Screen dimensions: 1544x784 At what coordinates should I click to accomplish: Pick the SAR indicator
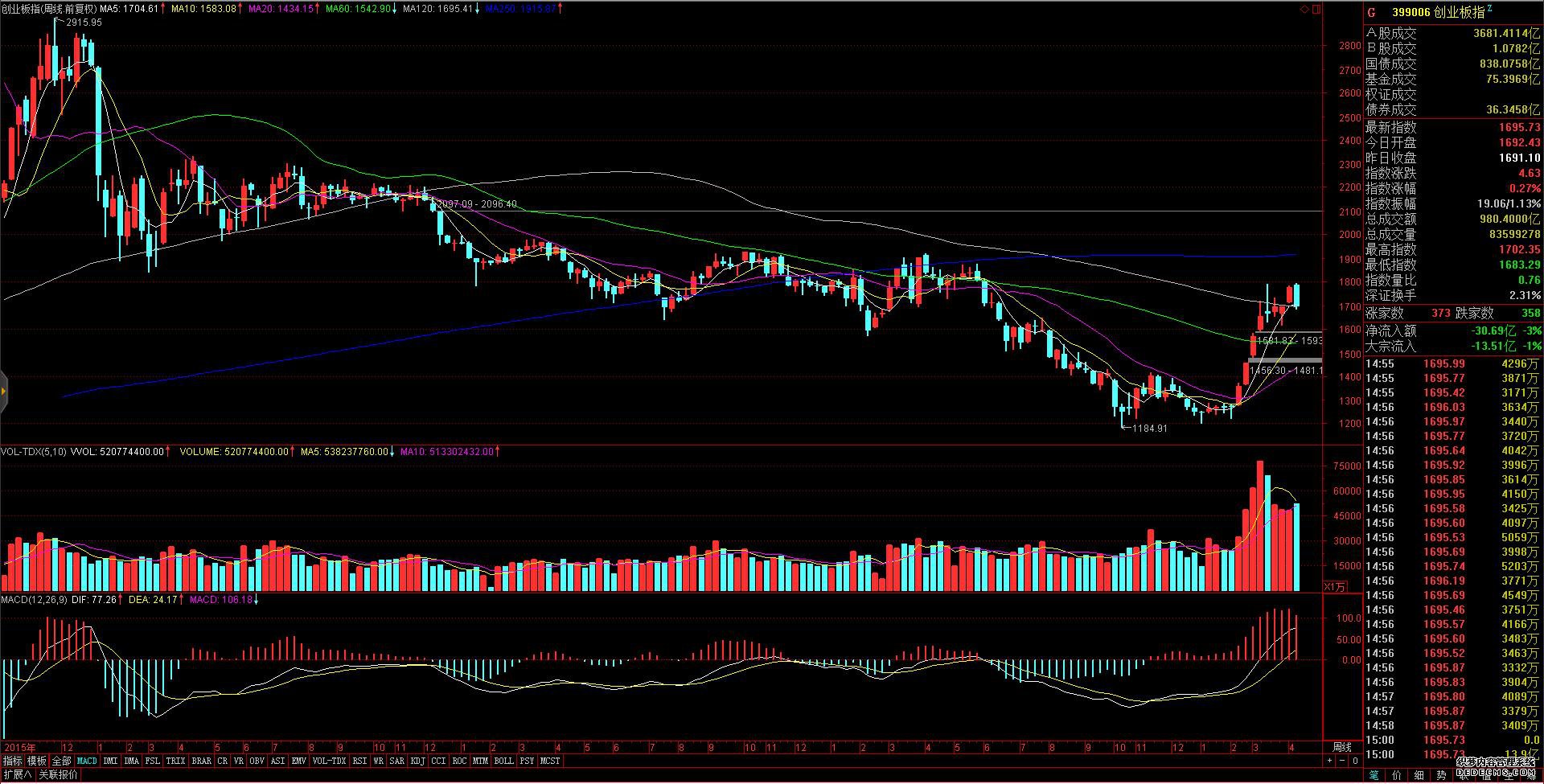coord(396,761)
